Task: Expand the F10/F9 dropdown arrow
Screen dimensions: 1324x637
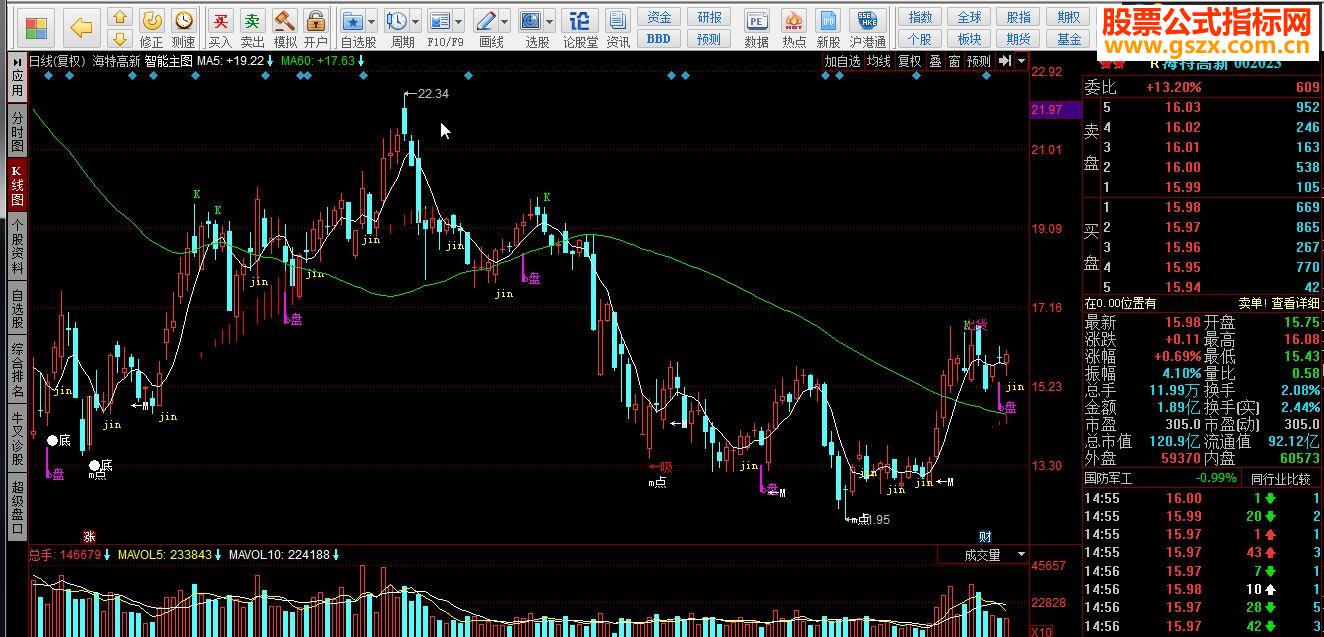Action: coord(458,21)
